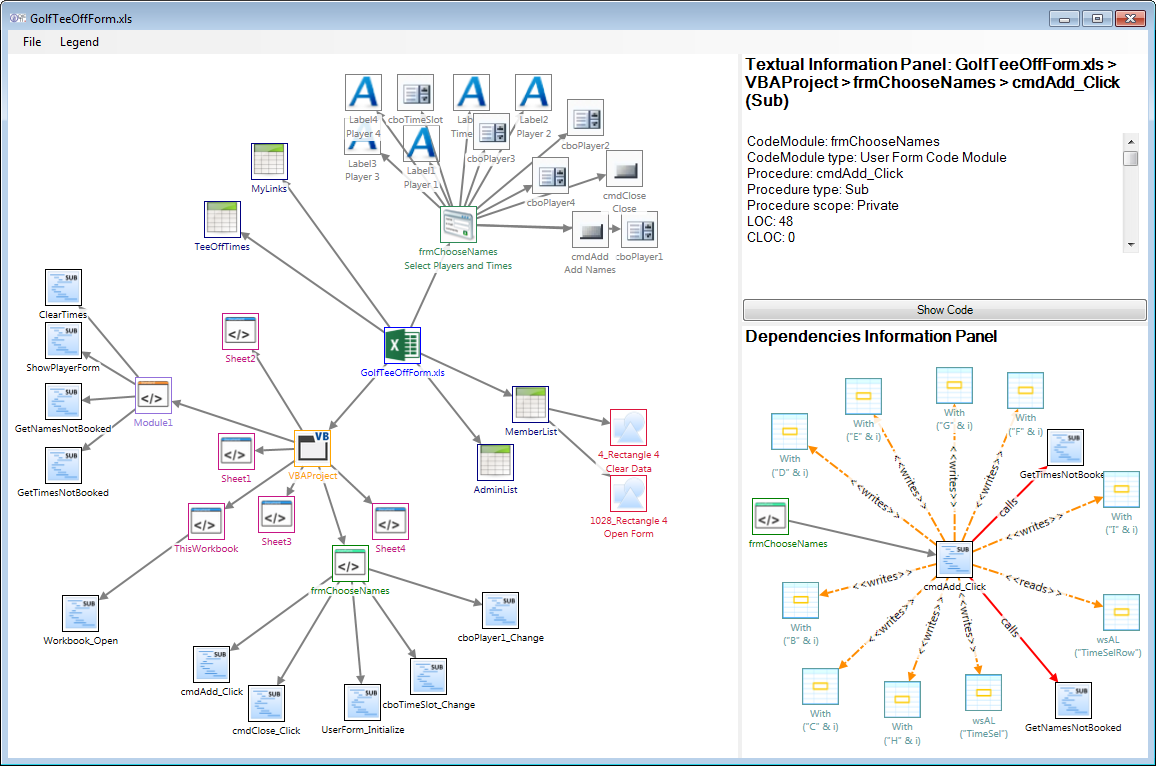Click the frmChooseNames user form icon
The height and width of the screenshot is (766, 1156).
(457, 225)
